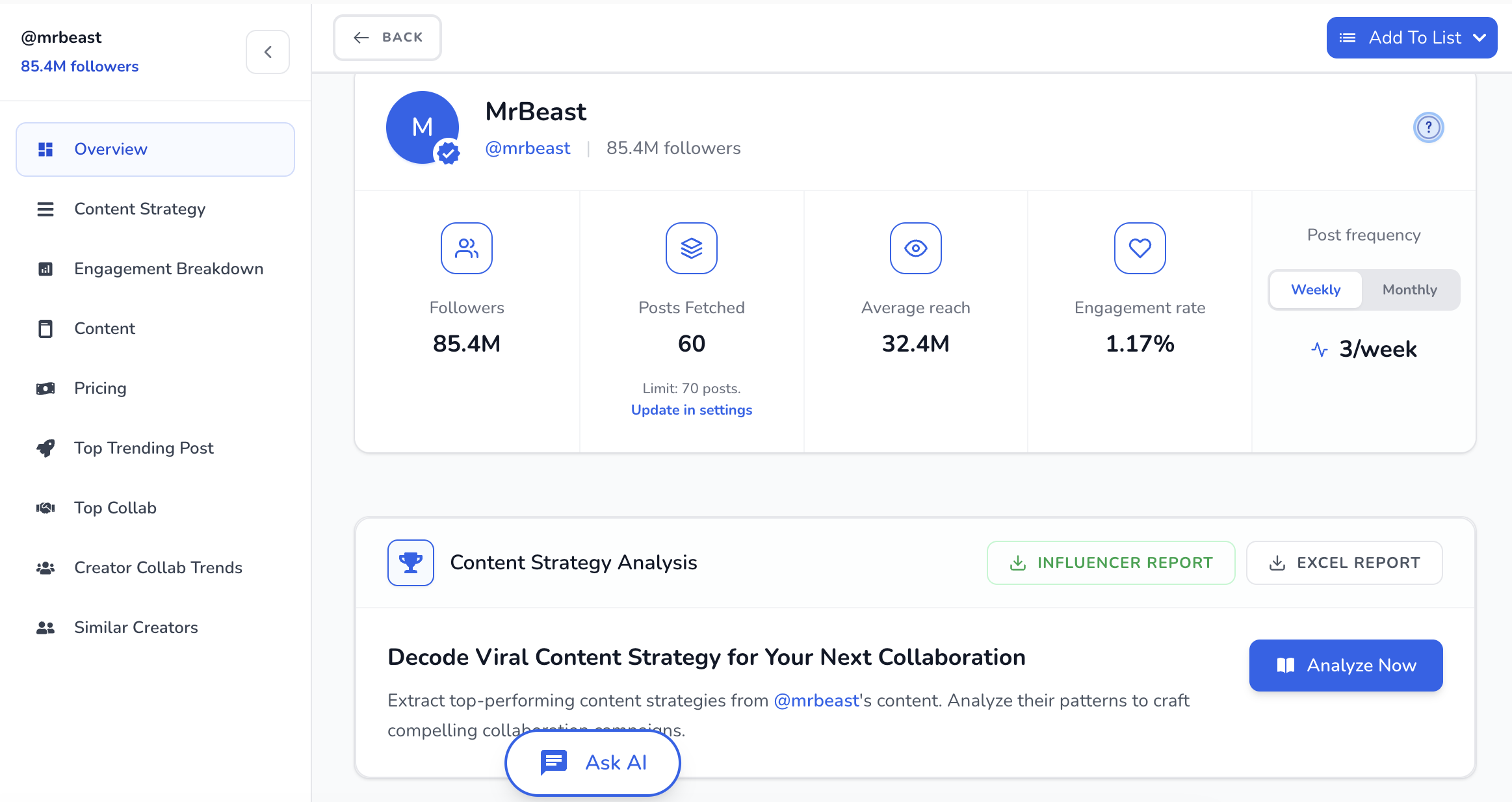Screen dimensions: 1512x802
Task: Open the Ask AI chat button
Action: pos(593,762)
